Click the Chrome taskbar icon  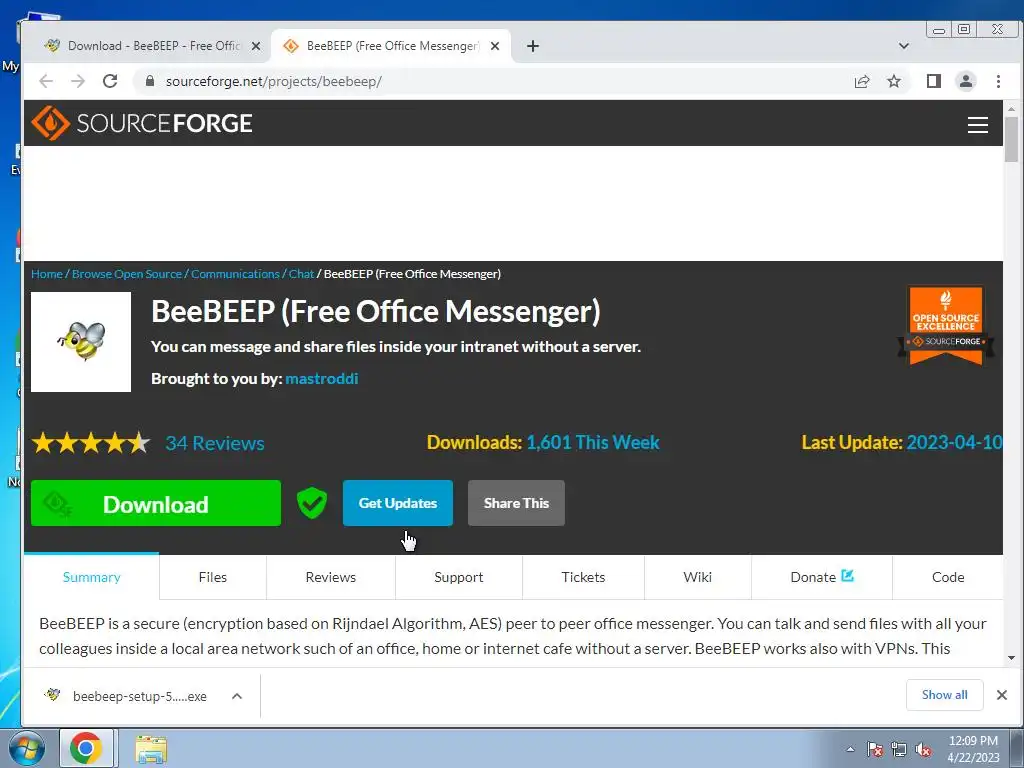86,748
